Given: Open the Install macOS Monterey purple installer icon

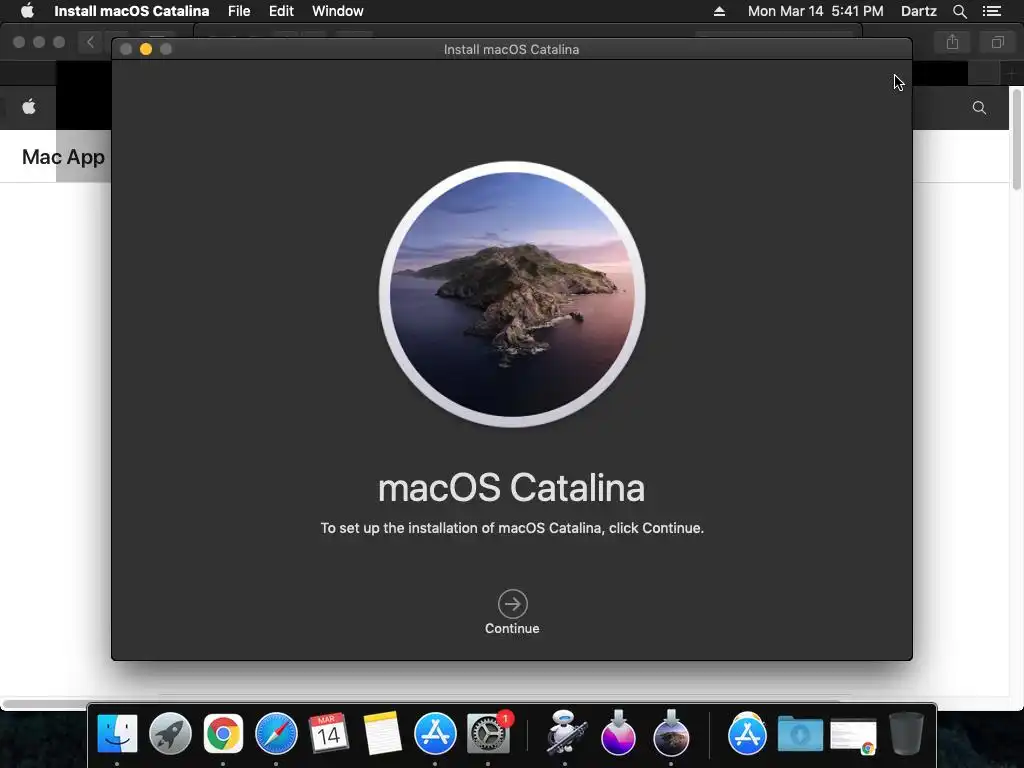Looking at the screenshot, I should click(618, 733).
